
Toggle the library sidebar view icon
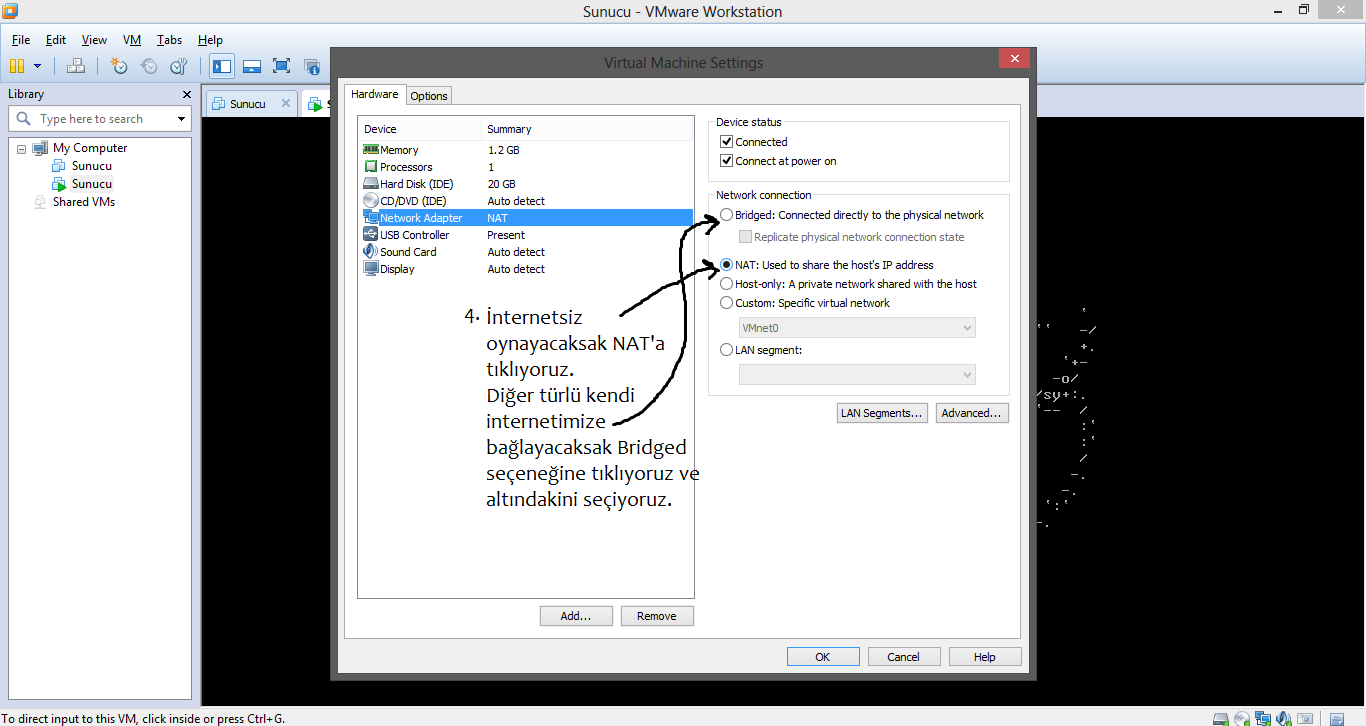[222, 66]
